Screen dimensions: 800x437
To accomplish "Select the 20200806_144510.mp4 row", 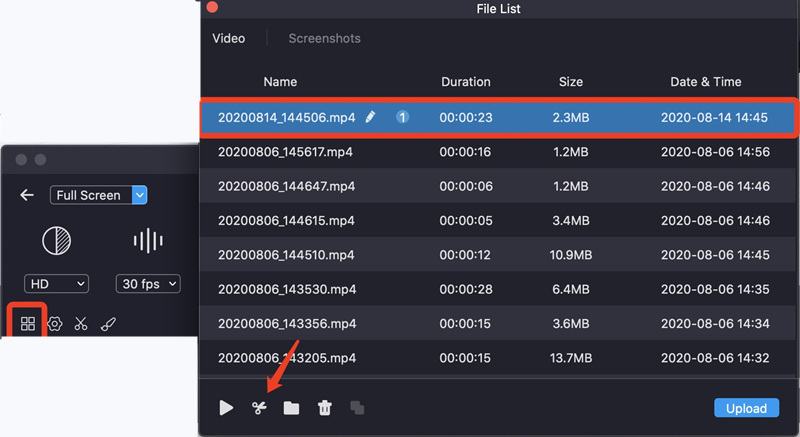I will 499,255.
